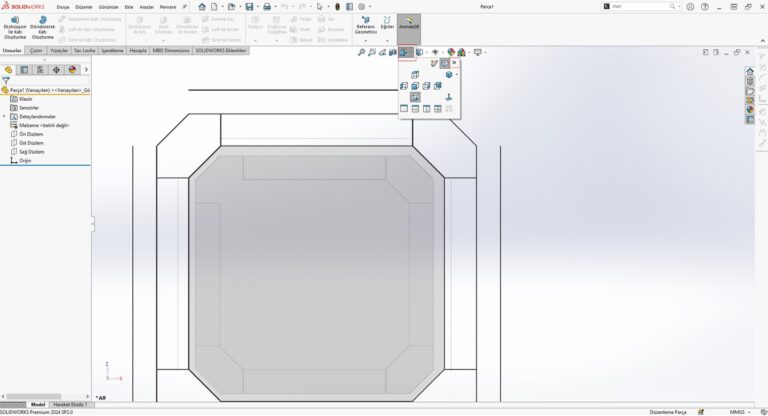The height and width of the screenshot is (416, 768).
Task: Choose the four-view viewport layout icon
Action: click(438, 108)
